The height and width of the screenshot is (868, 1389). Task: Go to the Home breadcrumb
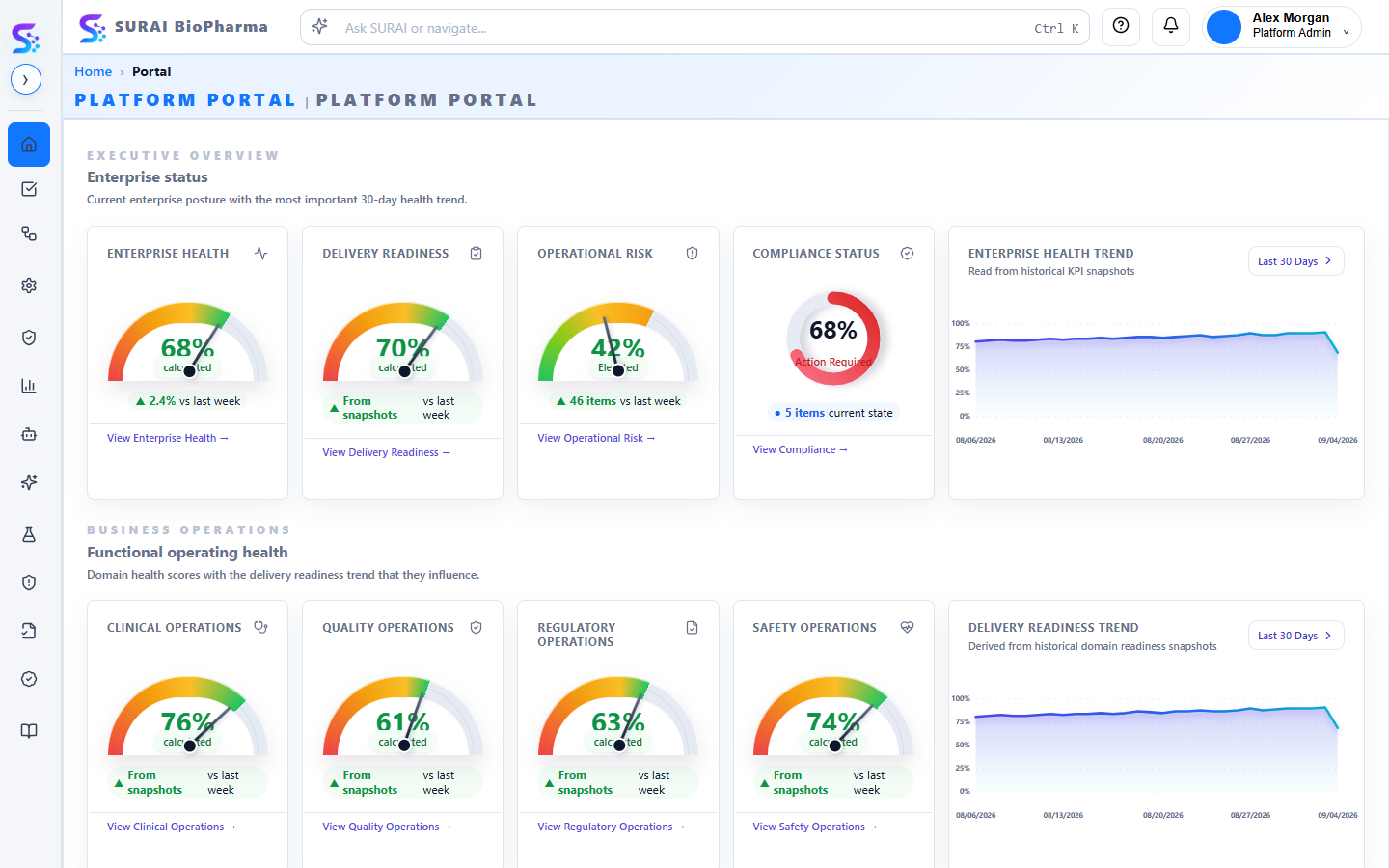click(x=94, y=71)
